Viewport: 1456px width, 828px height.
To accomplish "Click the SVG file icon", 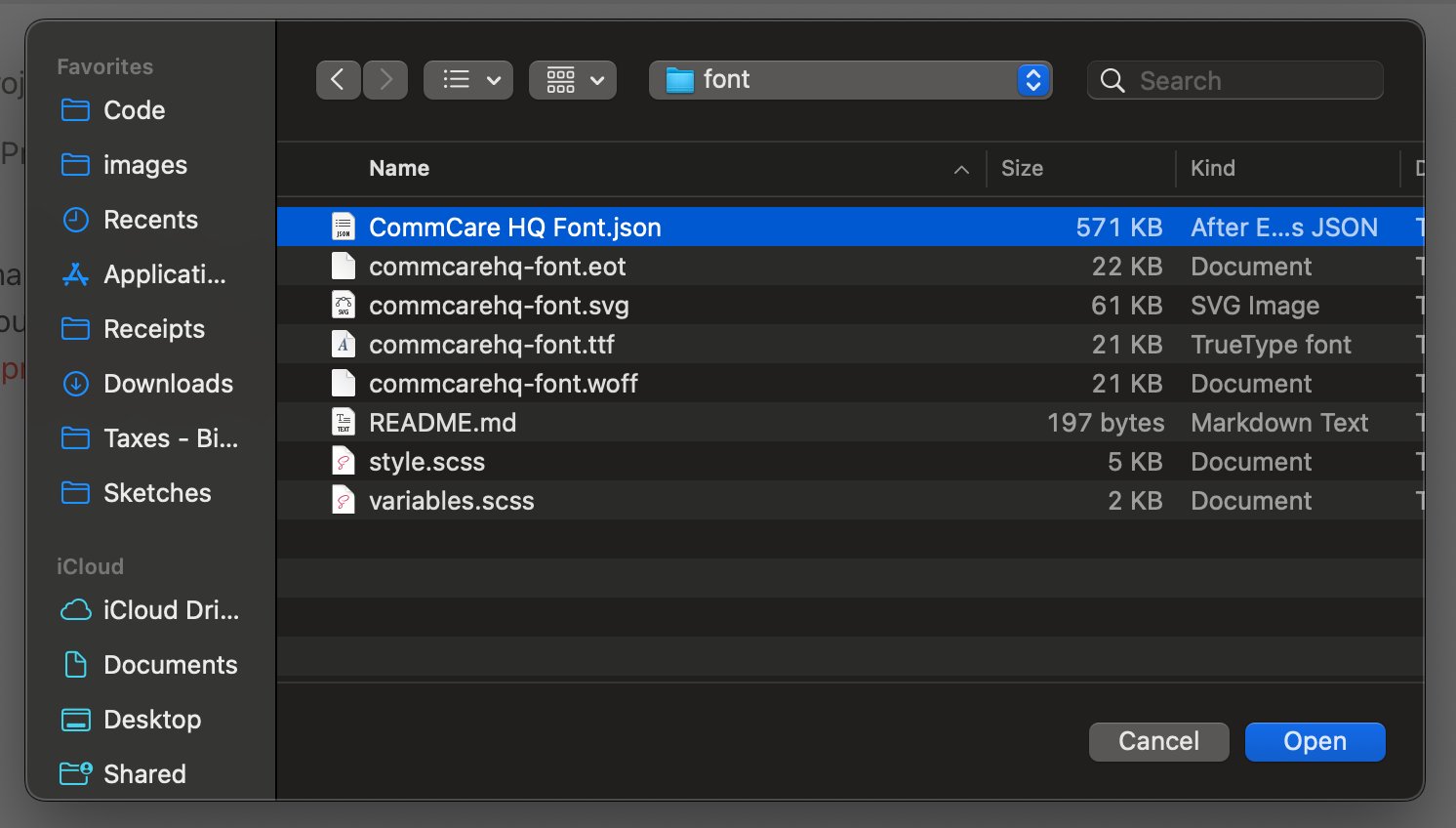I will pyautogui.click(x=344, y=305).
